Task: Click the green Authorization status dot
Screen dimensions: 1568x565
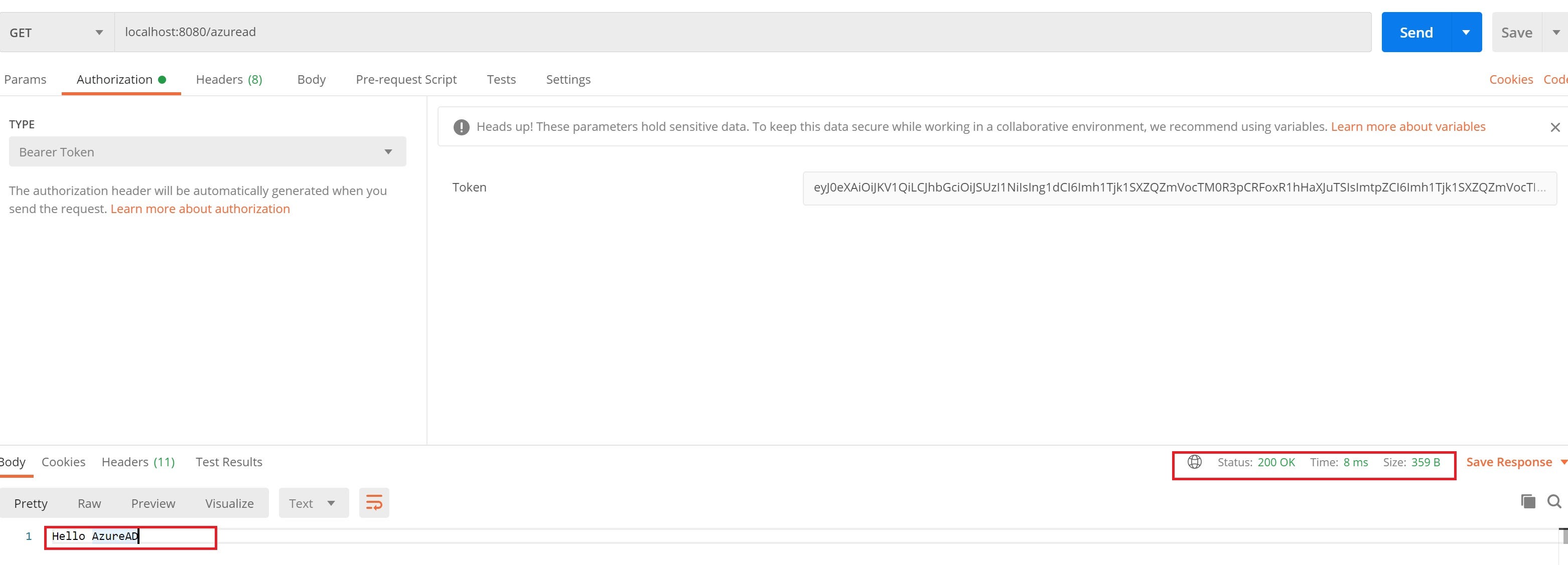Action: [162, 79]
